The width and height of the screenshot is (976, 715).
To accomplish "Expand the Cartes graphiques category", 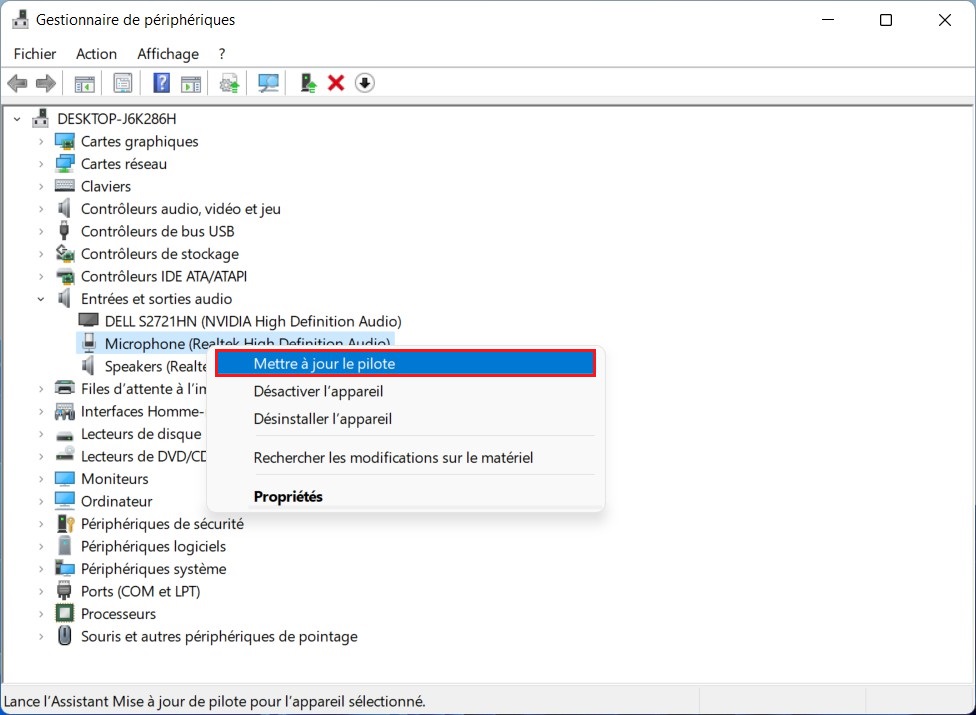I will [x=41, y=142].
